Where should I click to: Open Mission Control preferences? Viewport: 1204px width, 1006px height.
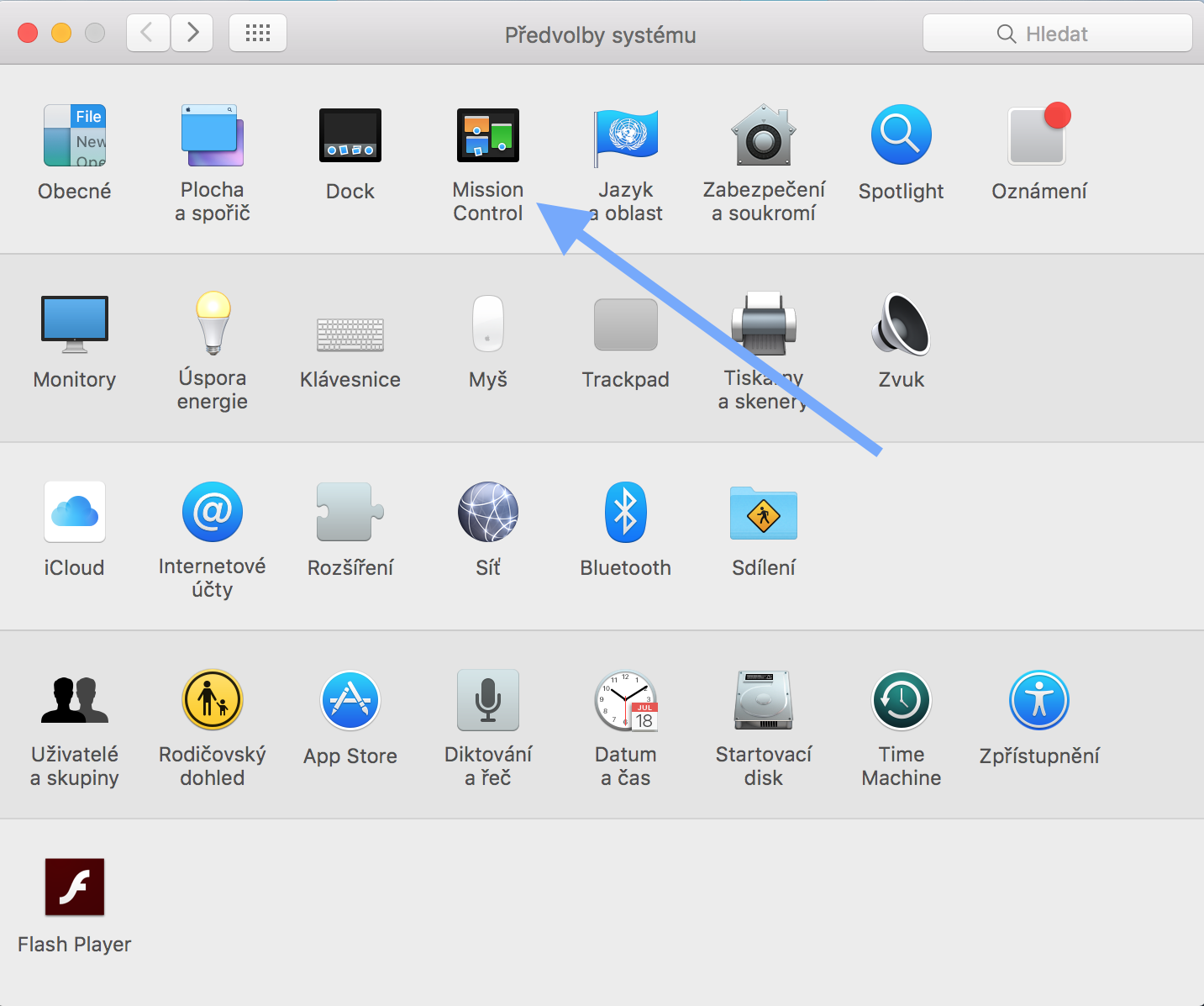click(487, 135)
